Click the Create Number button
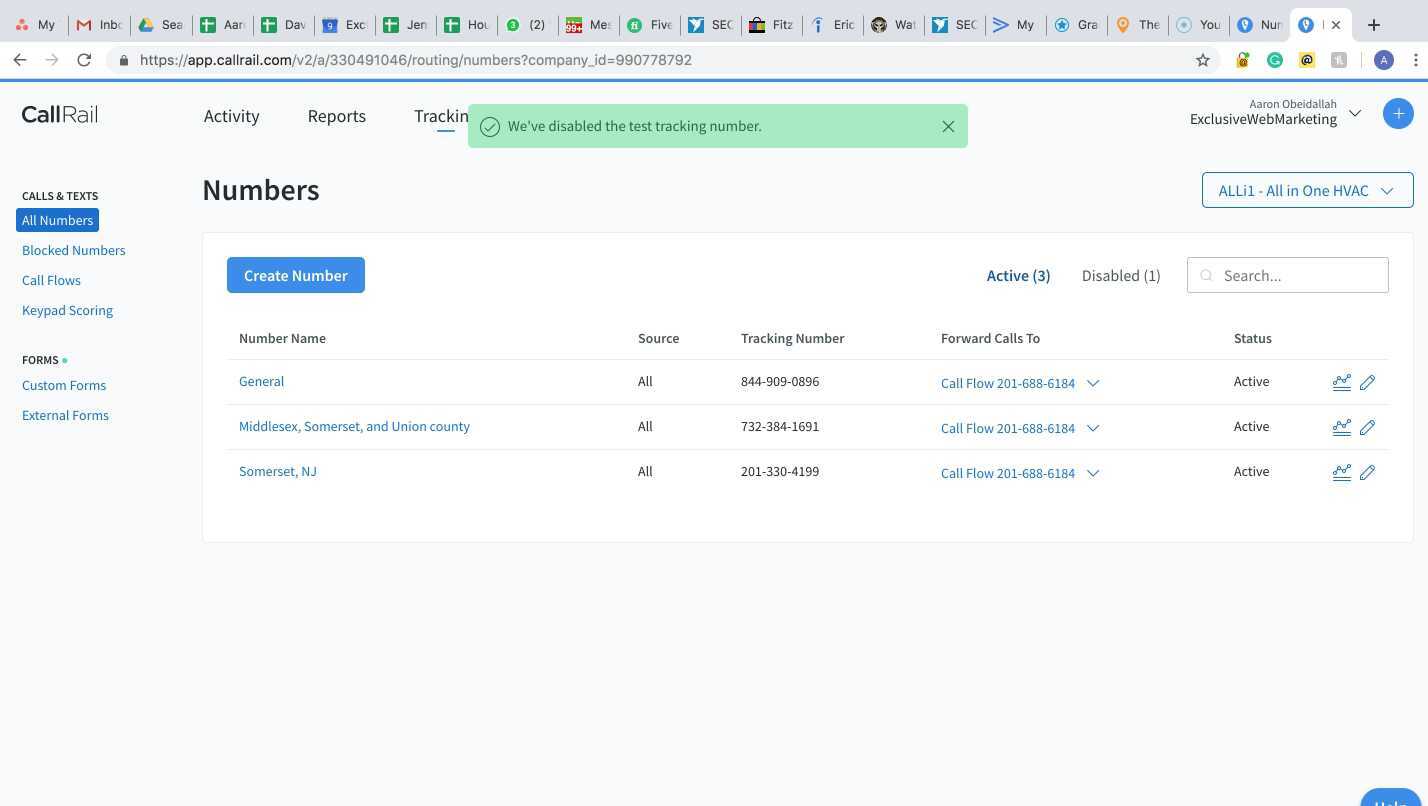 pos(295,275)
